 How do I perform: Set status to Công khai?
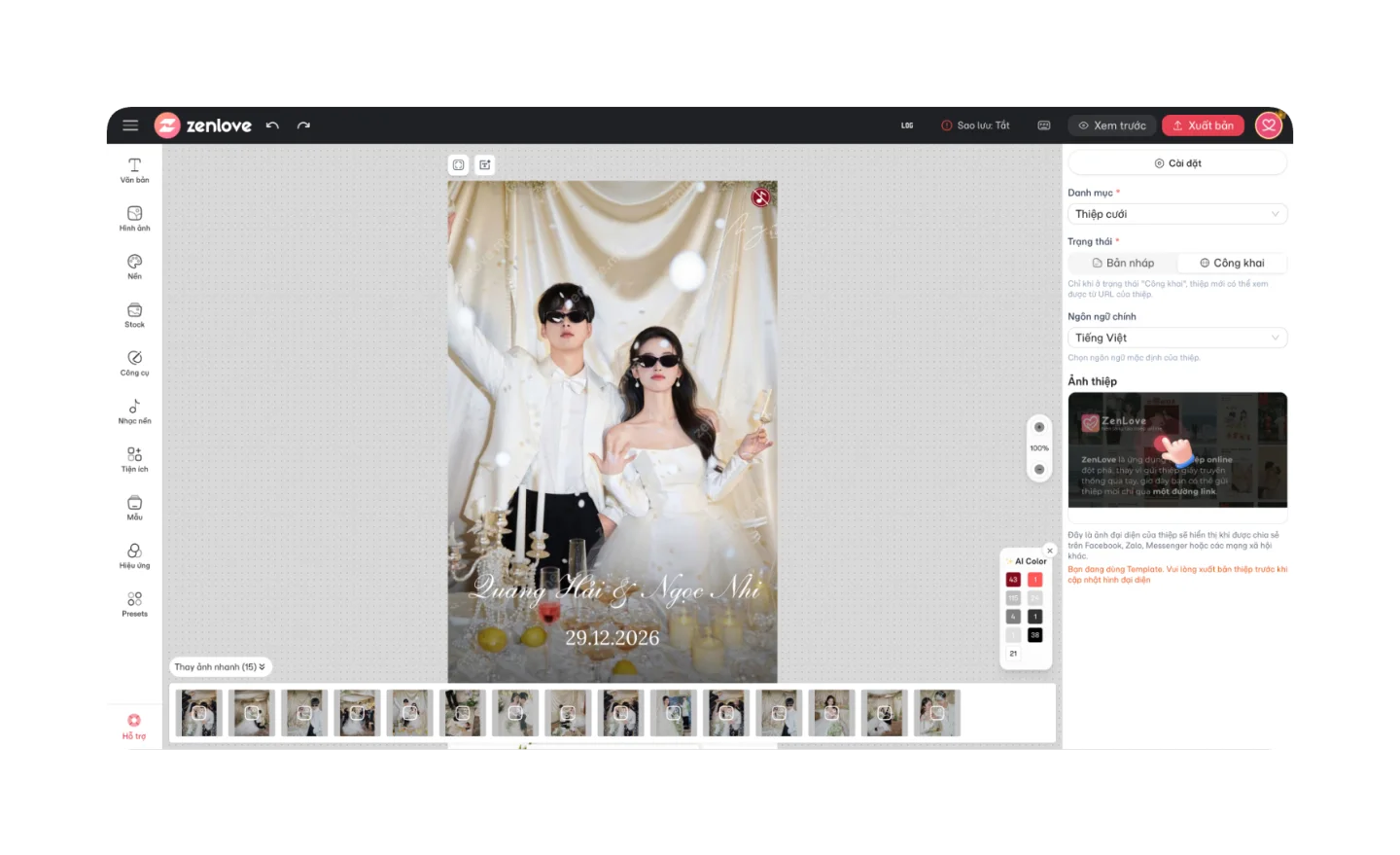(1232, 263)
